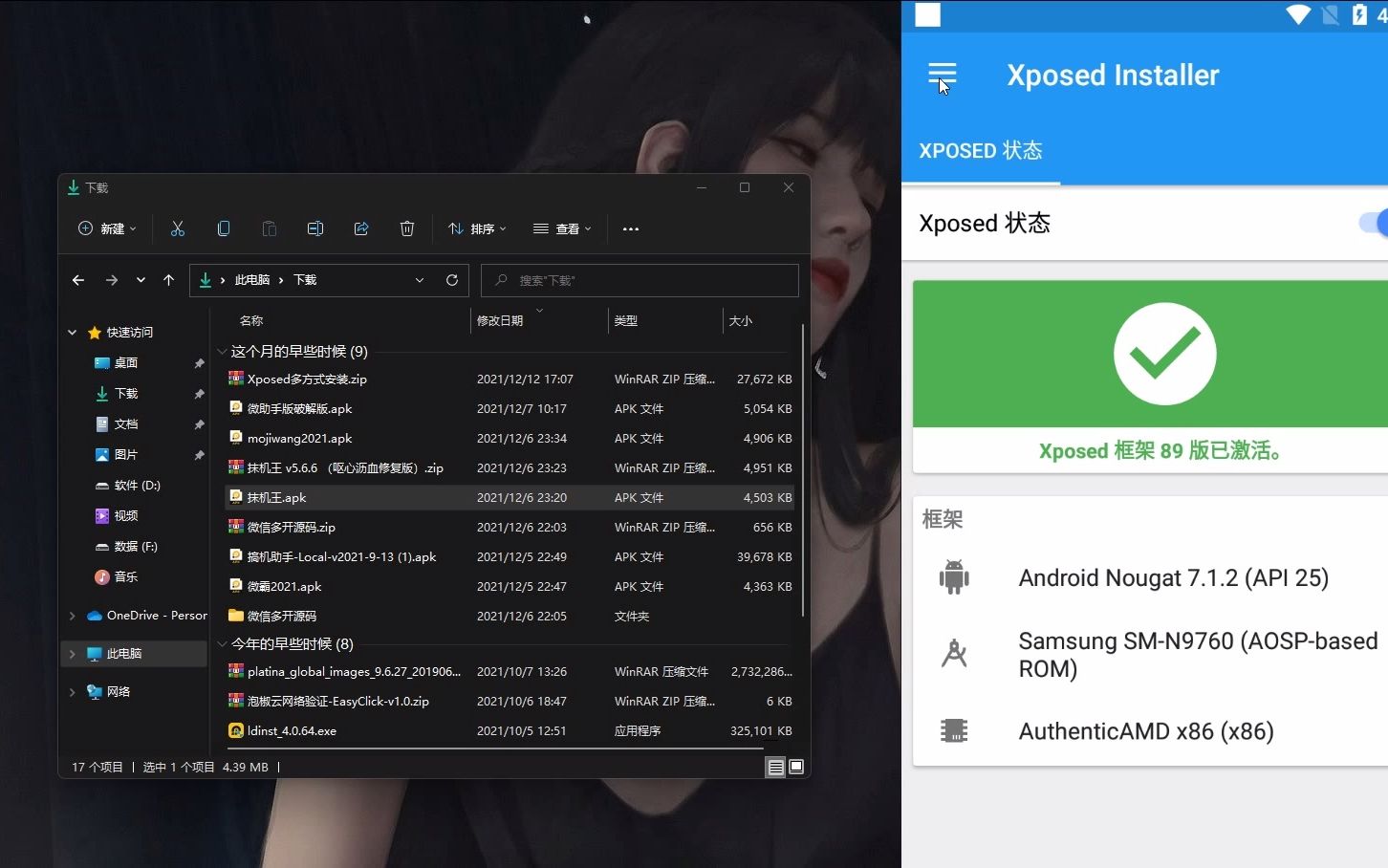Viewport: 1388px width, 868px height.
Task: Open the recent locations chevron
Action: [x=141, y=280]
